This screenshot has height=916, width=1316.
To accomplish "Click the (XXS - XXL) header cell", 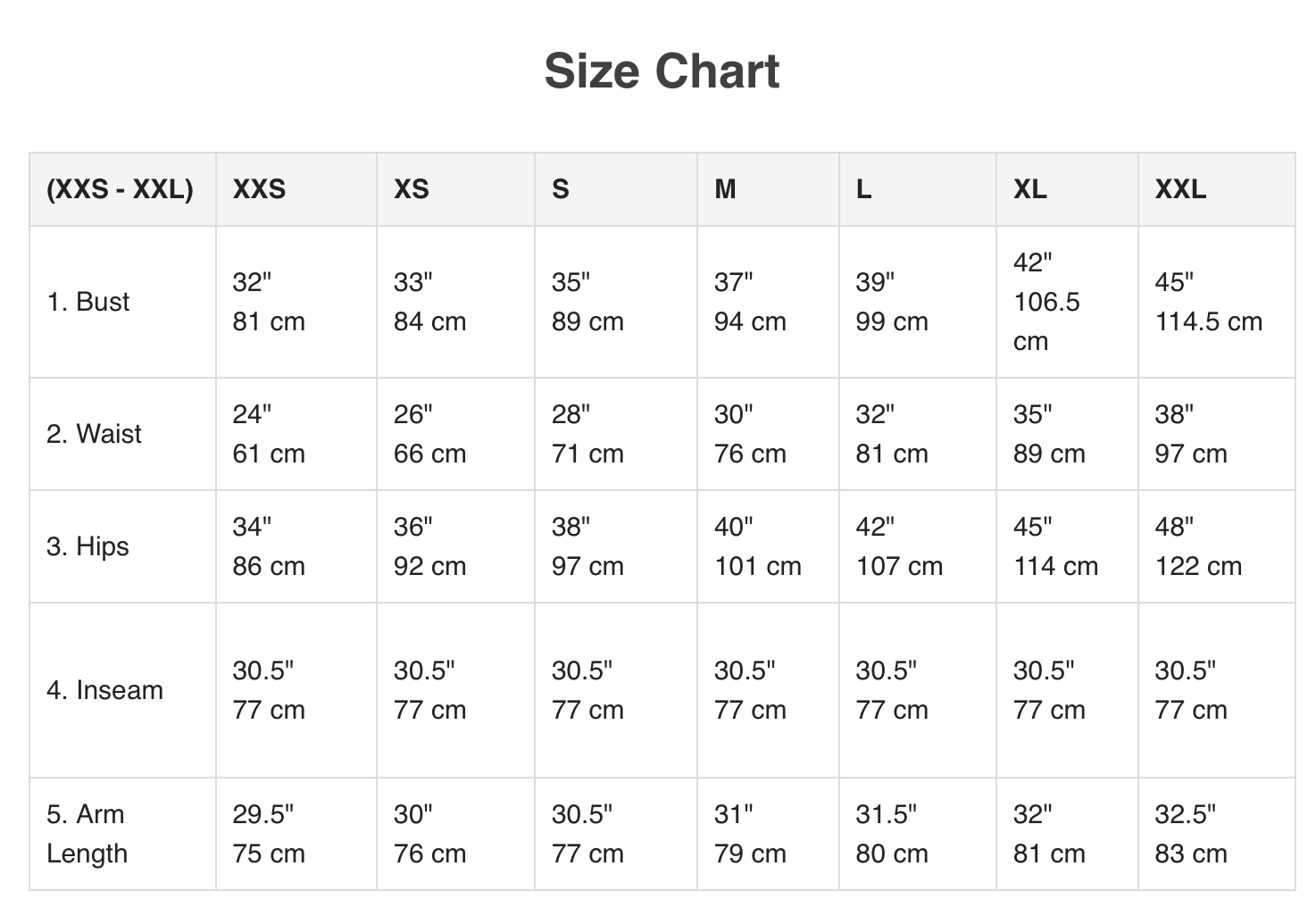I will (x=120, y=189).
